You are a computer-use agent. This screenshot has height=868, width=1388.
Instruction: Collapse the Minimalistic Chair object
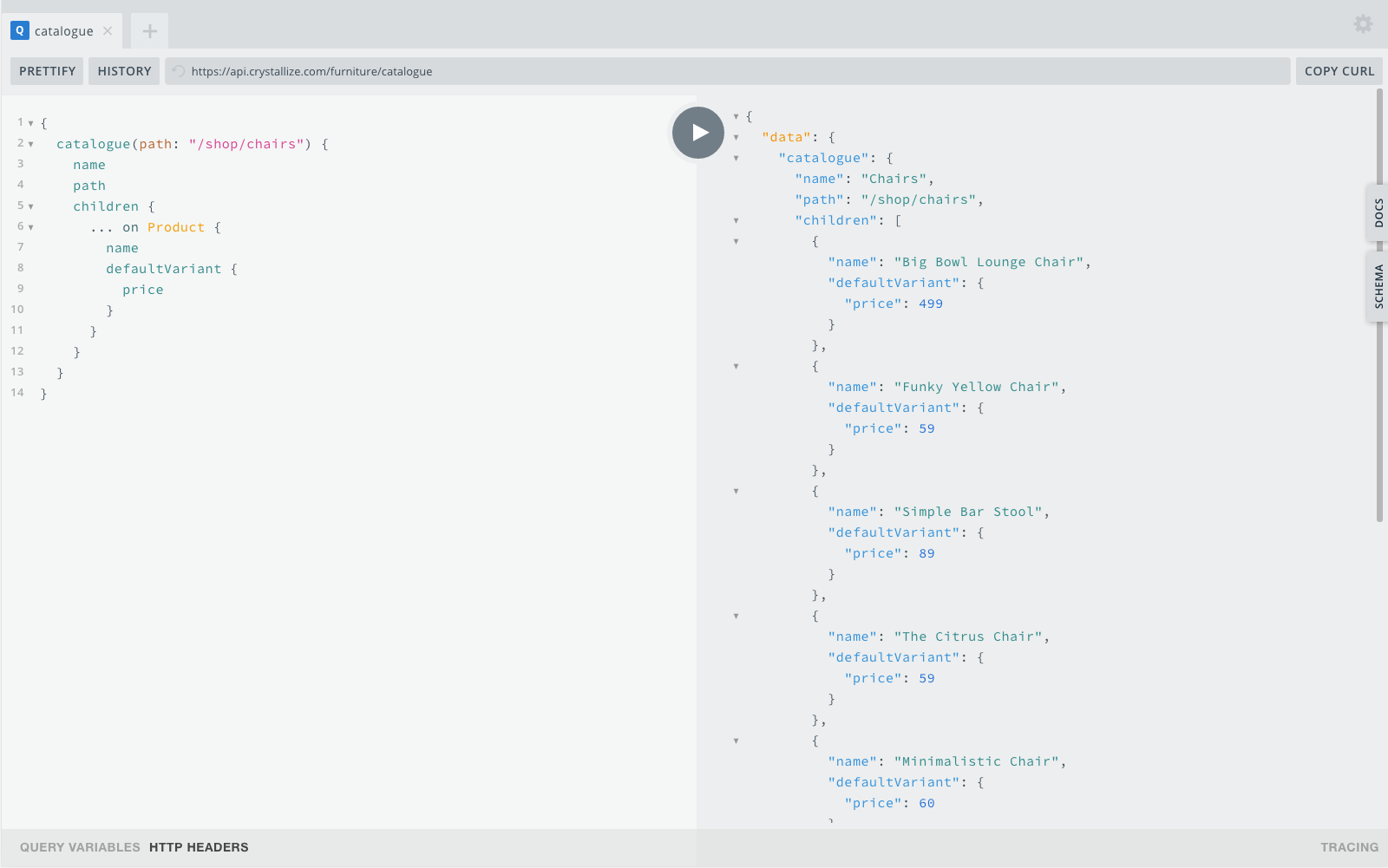[737, 741]
